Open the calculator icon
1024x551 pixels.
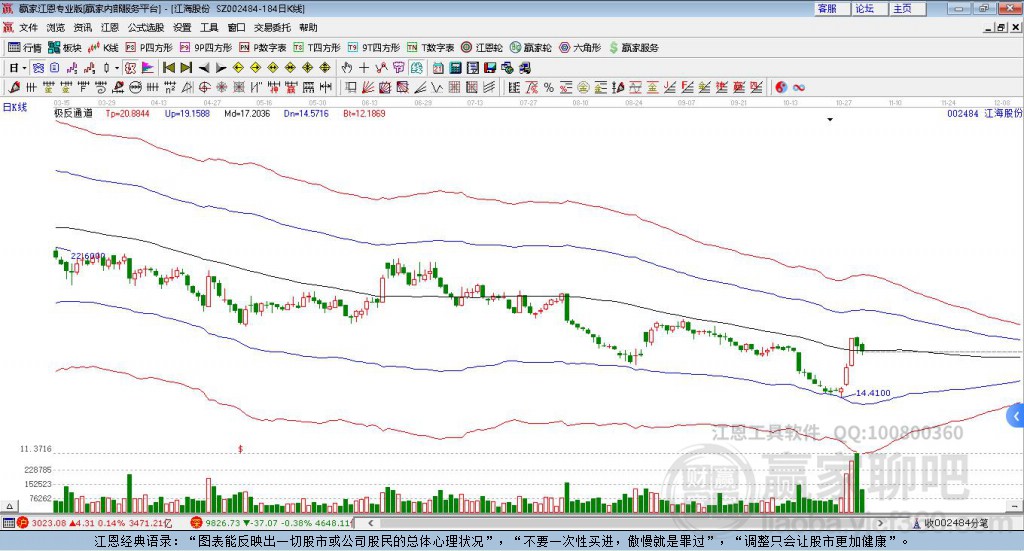pos(455,67)
